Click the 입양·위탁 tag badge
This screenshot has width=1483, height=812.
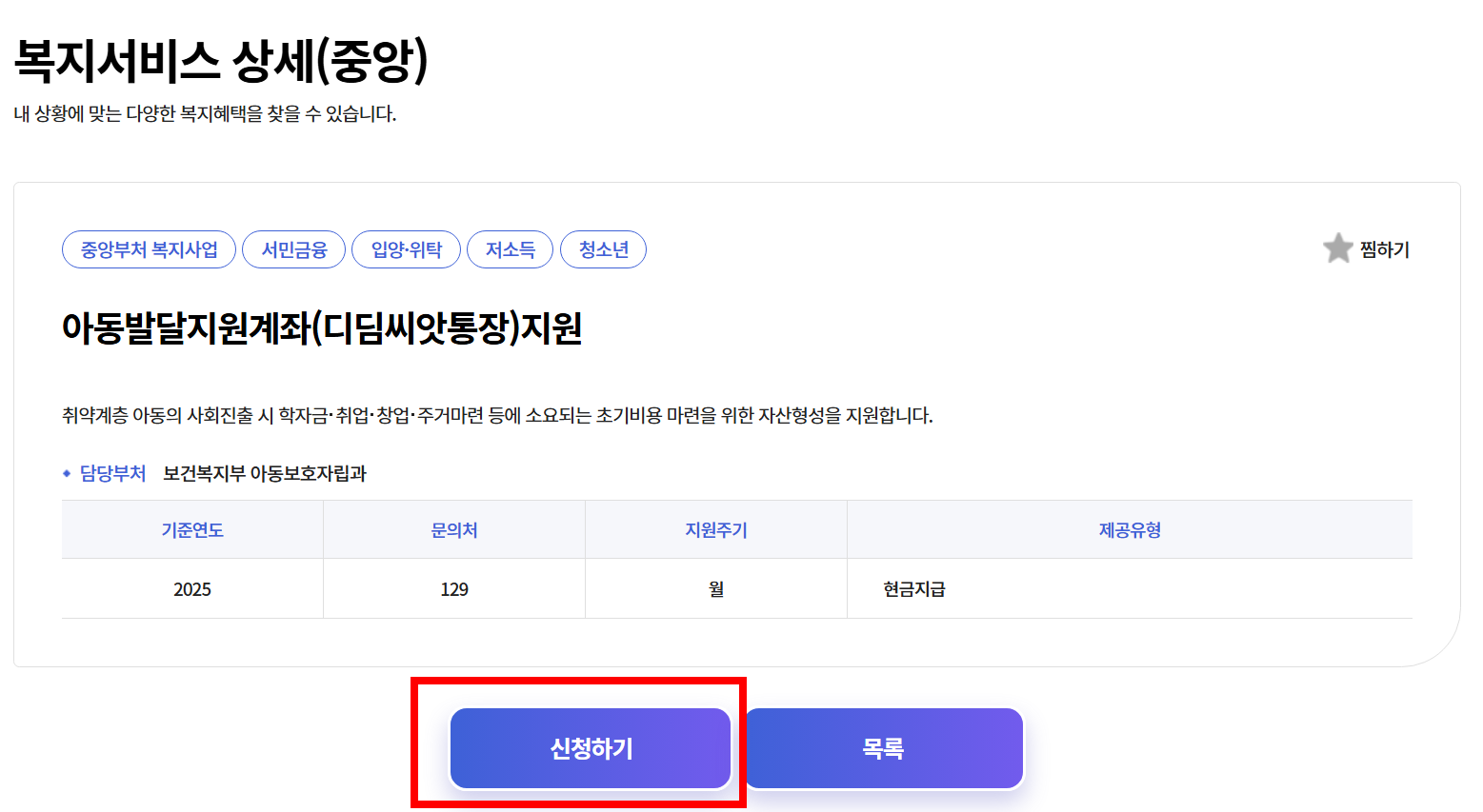[407, 248]
